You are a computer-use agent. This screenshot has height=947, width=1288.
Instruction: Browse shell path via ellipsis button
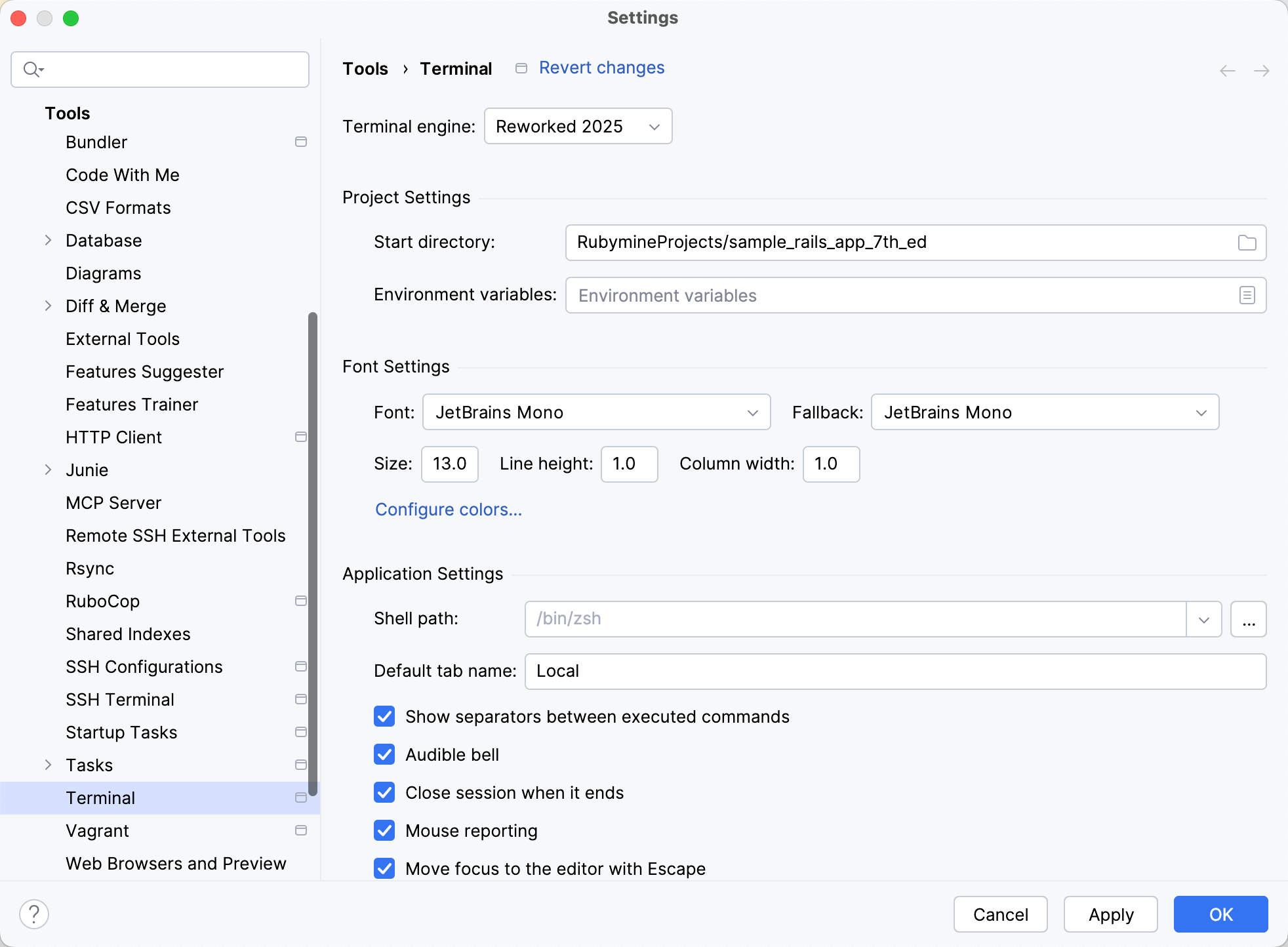(1248, 618)
